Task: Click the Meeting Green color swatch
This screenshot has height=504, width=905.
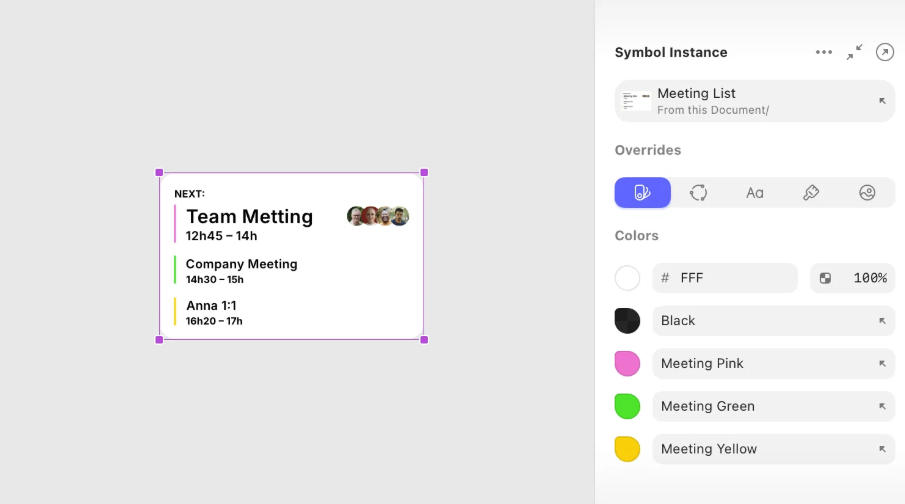Action: (x=627, y=406)
